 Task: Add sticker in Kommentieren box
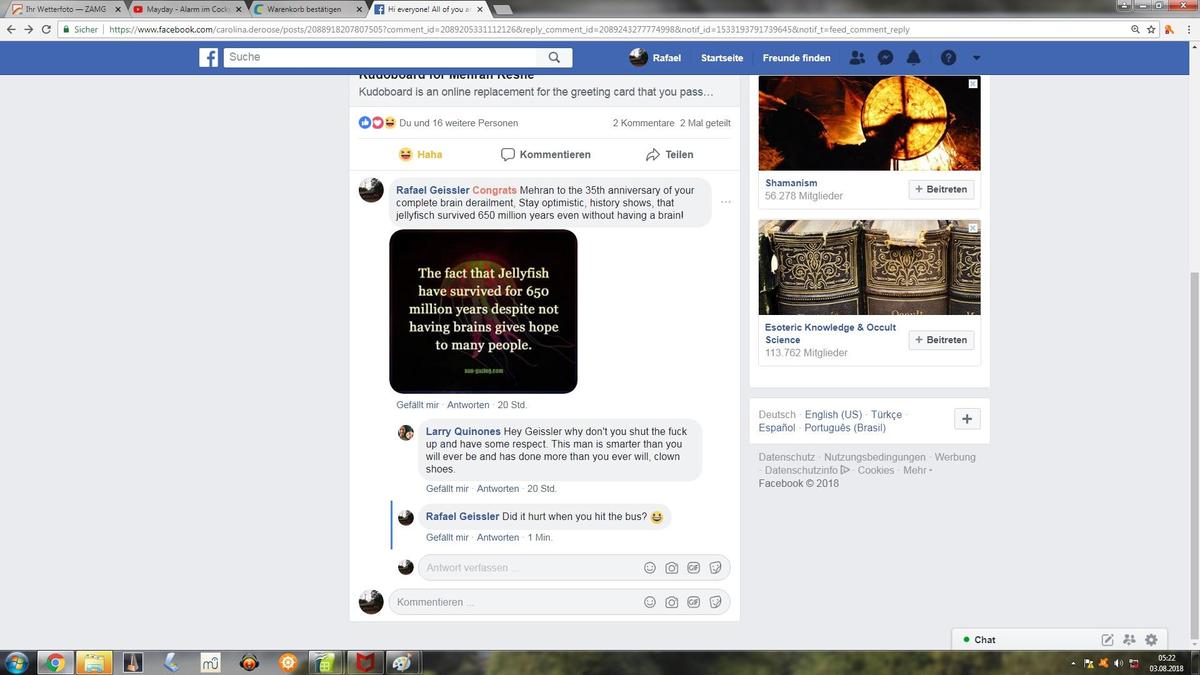[716, 602]
